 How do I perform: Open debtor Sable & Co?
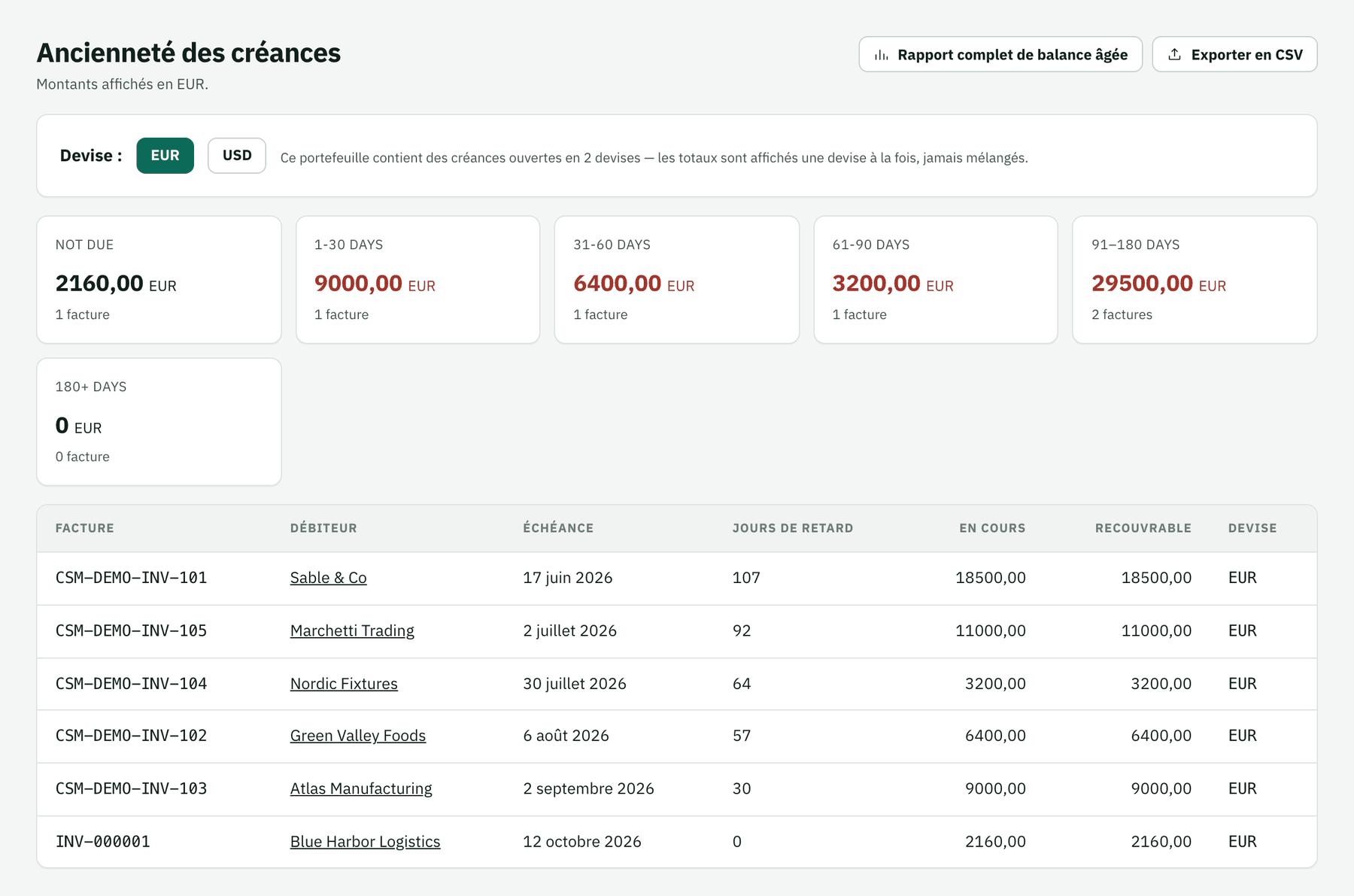point(329,578)
